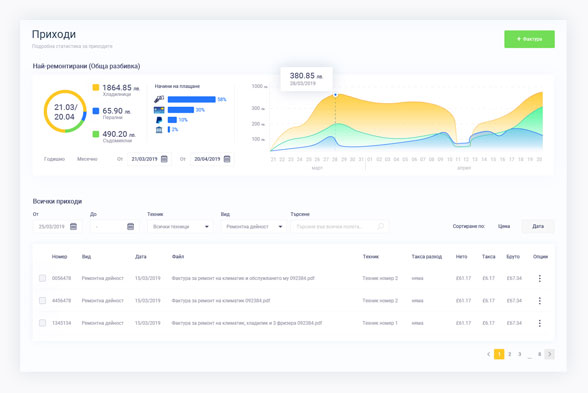
Task: Click the donut chart 21.03/20.04
Action: pyautogui.click(x=65, y=111)
